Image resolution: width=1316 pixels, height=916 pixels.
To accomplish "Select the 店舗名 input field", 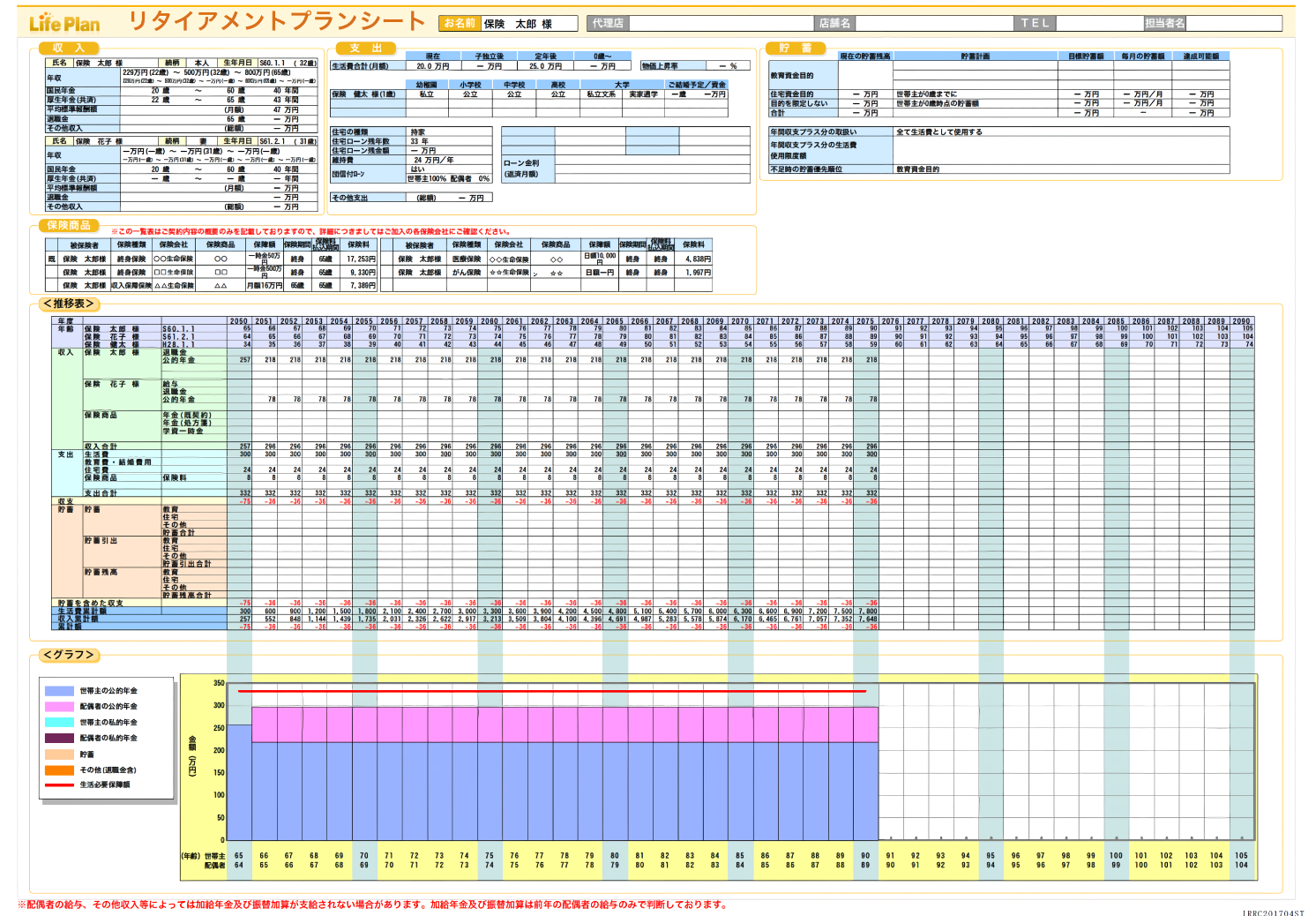I will pyautogui.click(x=933, y=24).
